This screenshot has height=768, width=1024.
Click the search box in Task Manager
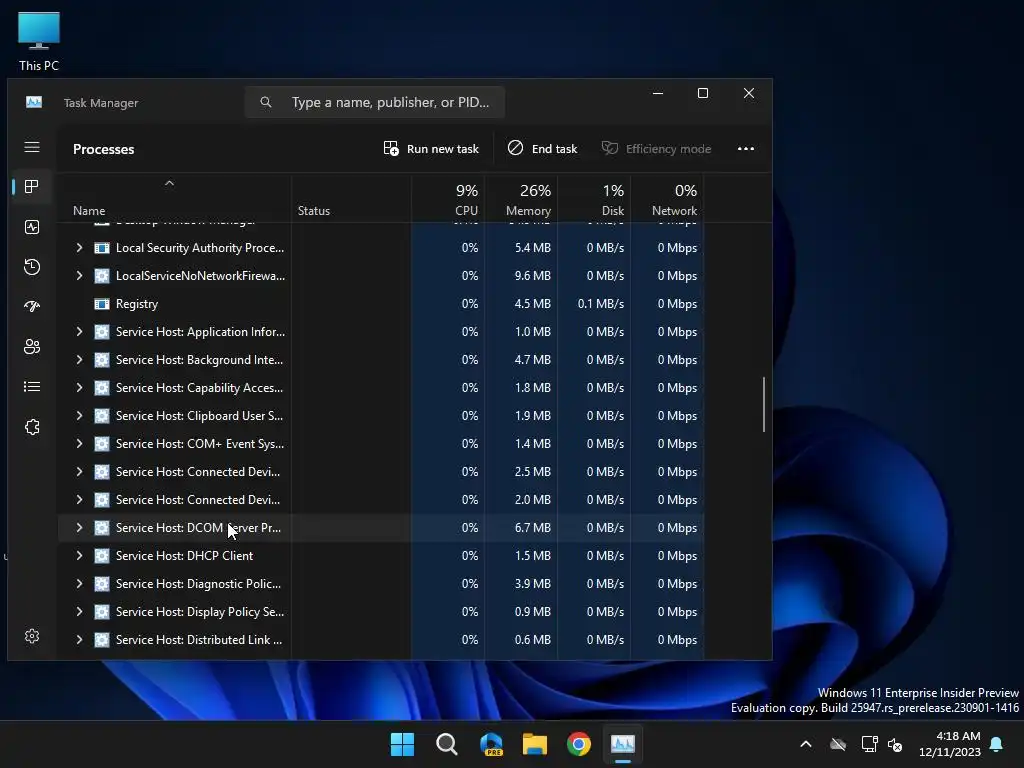pos(375,103)
